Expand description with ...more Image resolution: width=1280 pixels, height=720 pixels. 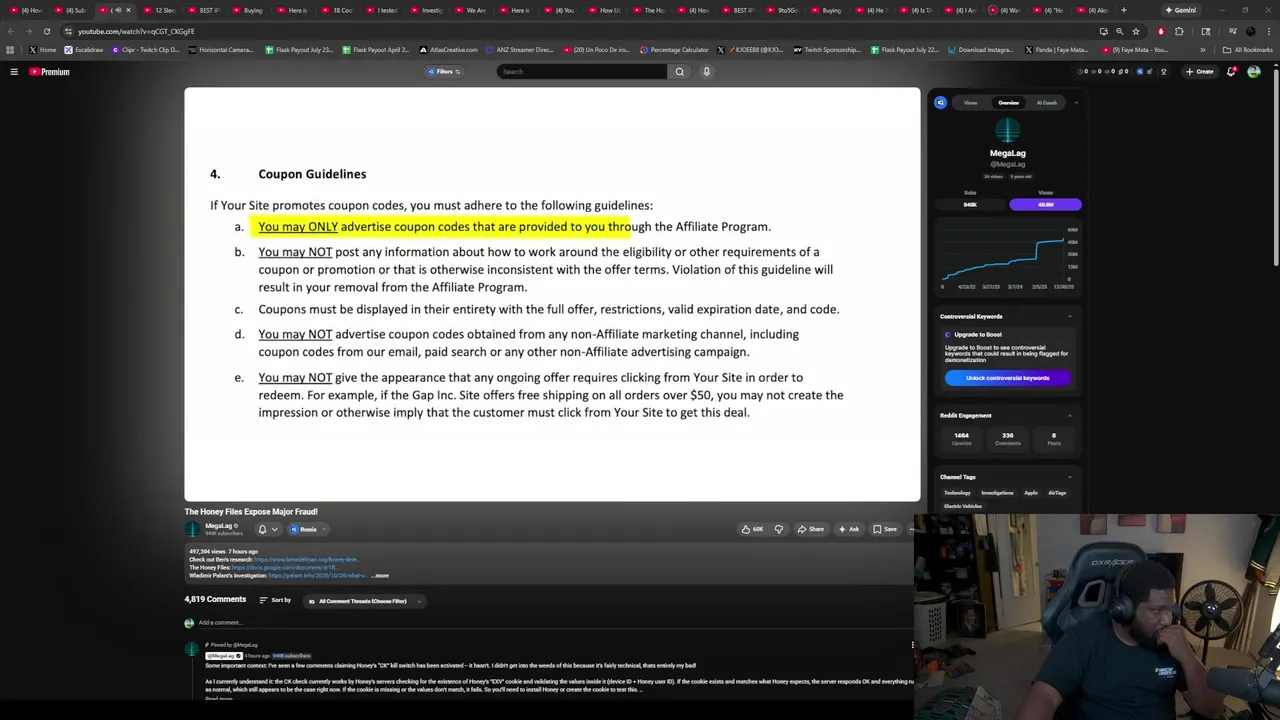380,576
